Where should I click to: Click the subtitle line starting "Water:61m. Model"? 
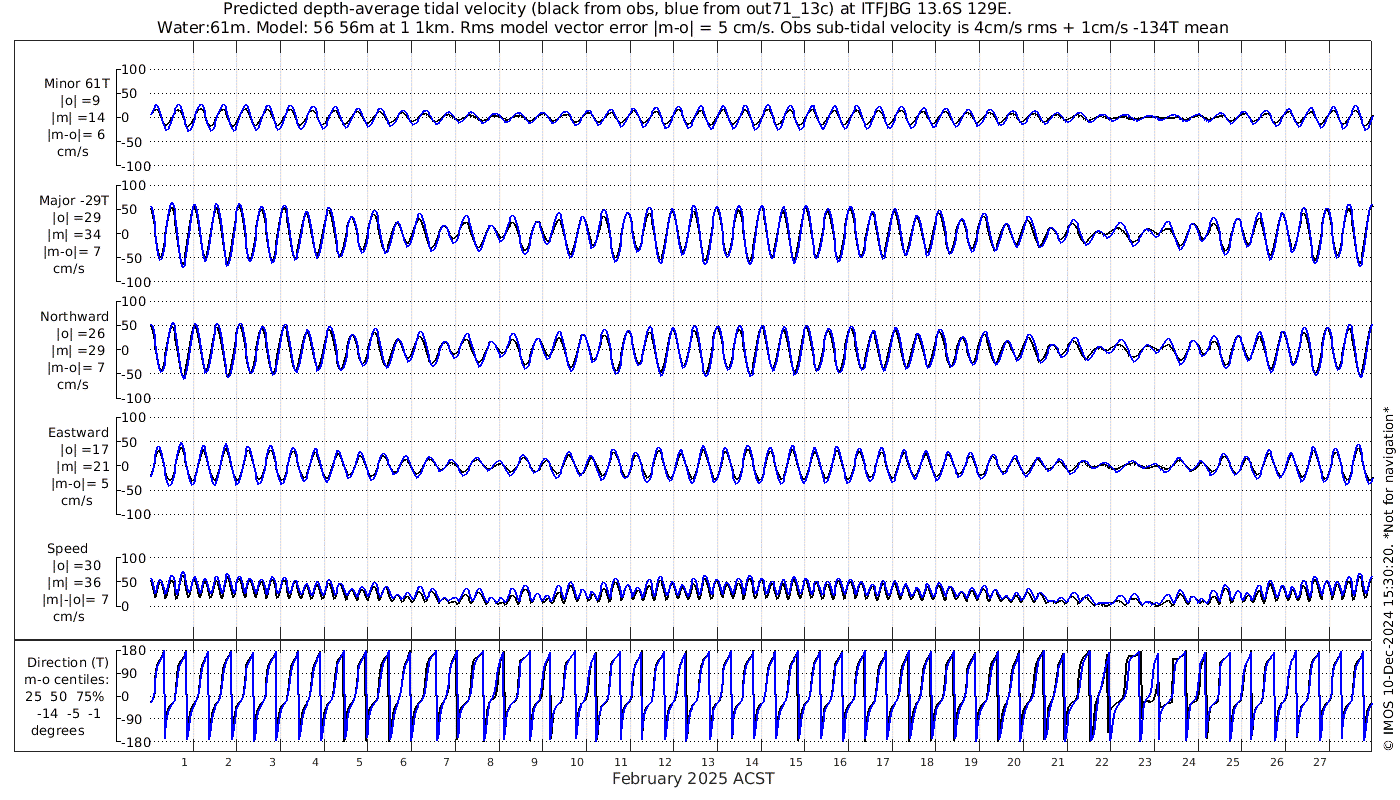693,27
